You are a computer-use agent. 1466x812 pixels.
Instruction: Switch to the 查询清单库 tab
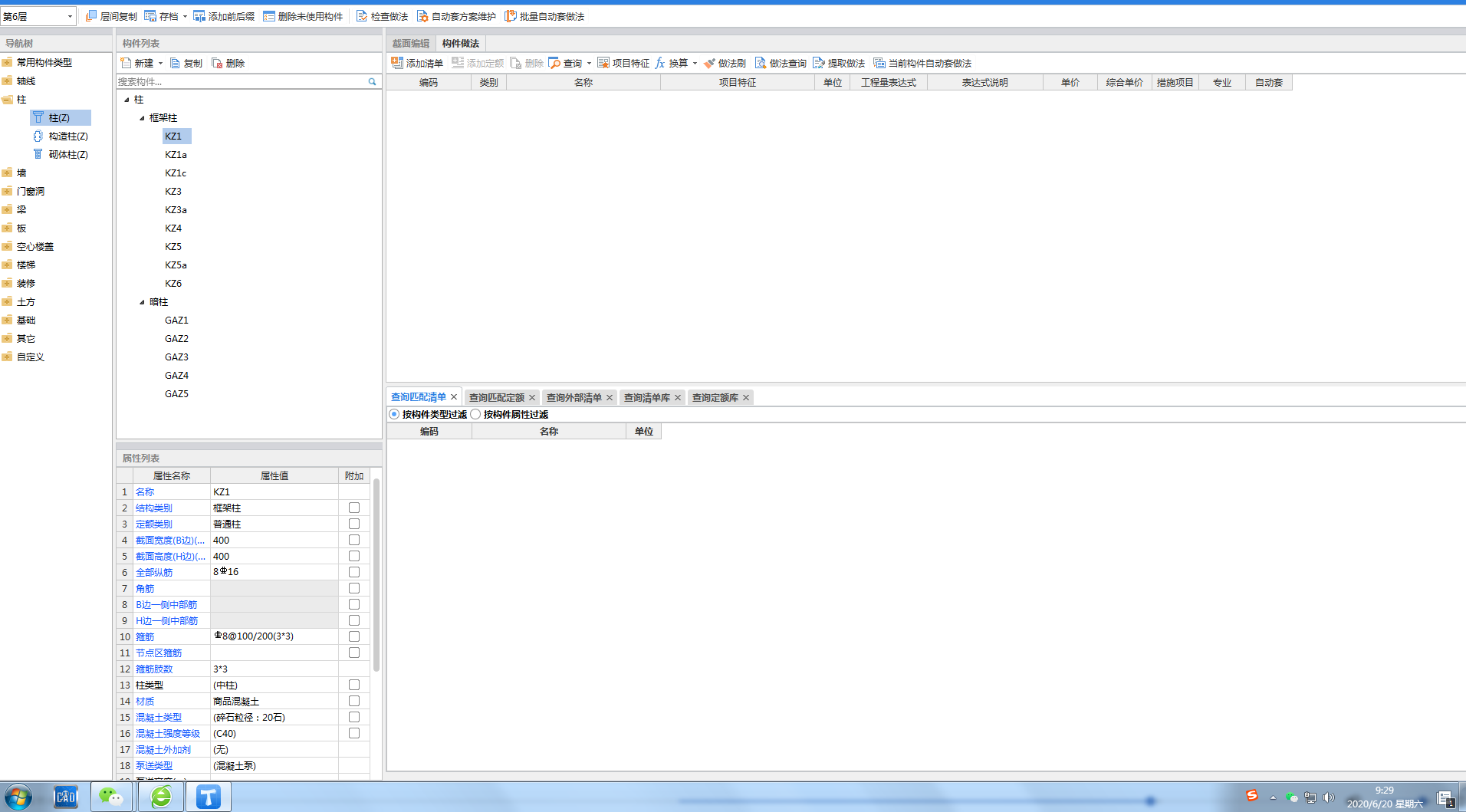tap(647, 397)
